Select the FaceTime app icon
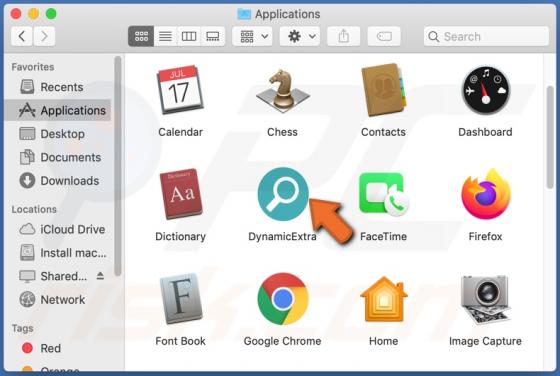This screenshot has width=560, height=376. pyautogui.click(x=384, y=195)
